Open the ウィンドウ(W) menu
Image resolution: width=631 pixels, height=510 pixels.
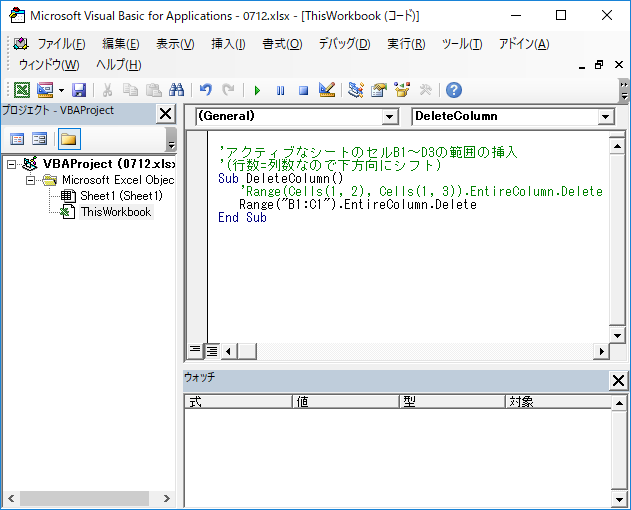[49, 64]
